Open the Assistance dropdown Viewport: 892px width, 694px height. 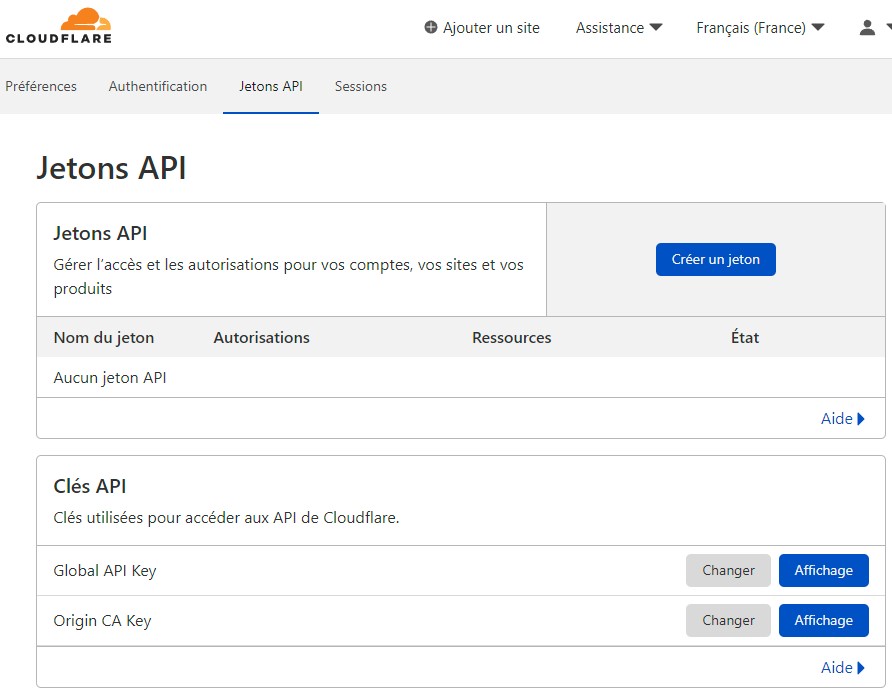(x=618, y=28)
